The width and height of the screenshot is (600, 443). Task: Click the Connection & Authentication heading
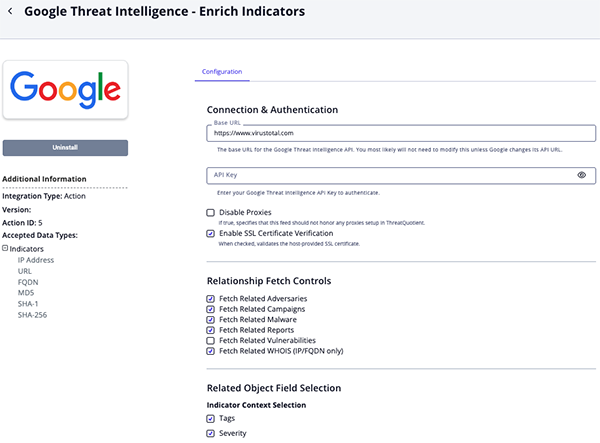[272, 110]
